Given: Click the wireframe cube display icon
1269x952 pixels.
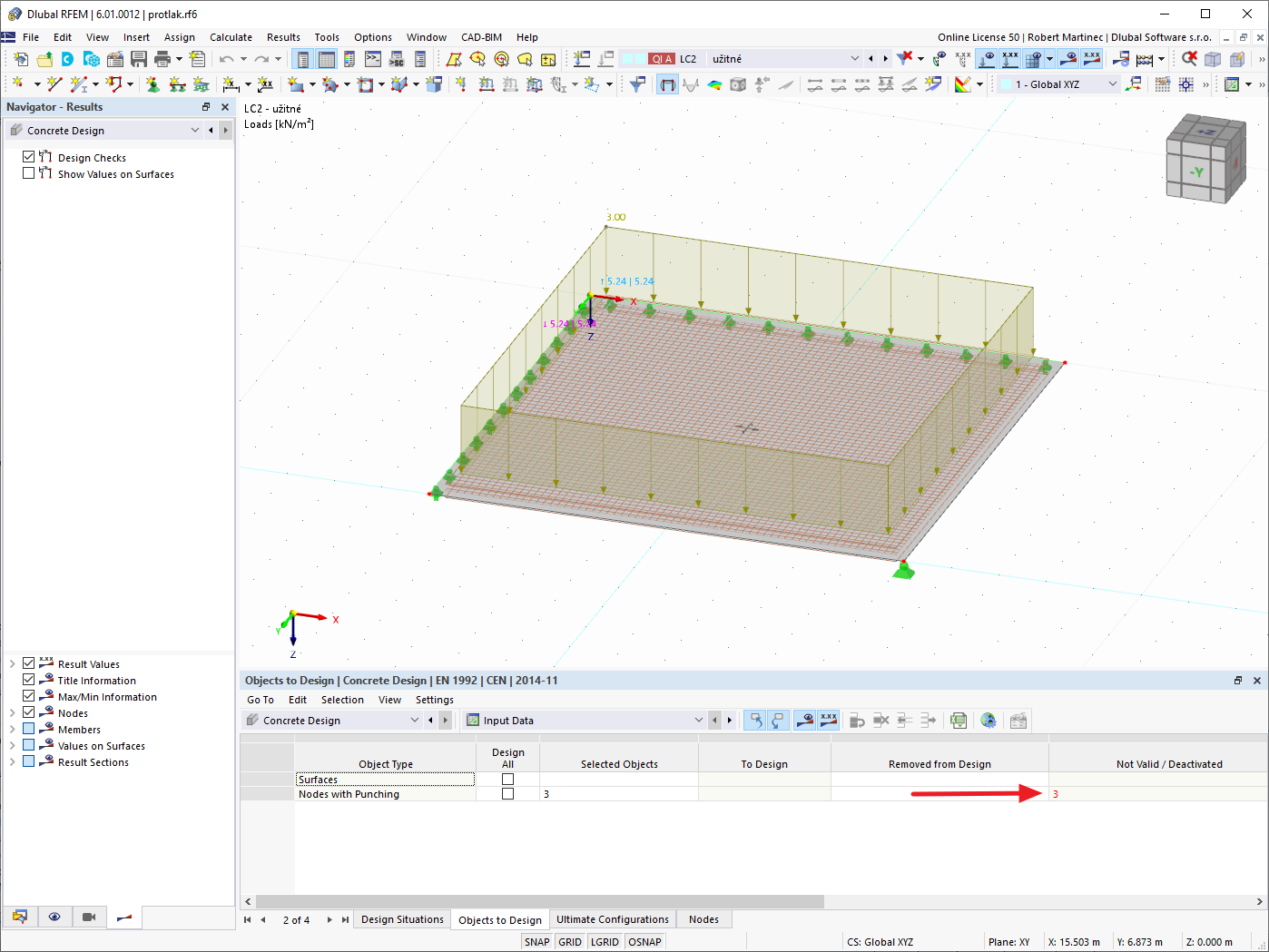Looking at the screenshot, I should (1213, 59).
